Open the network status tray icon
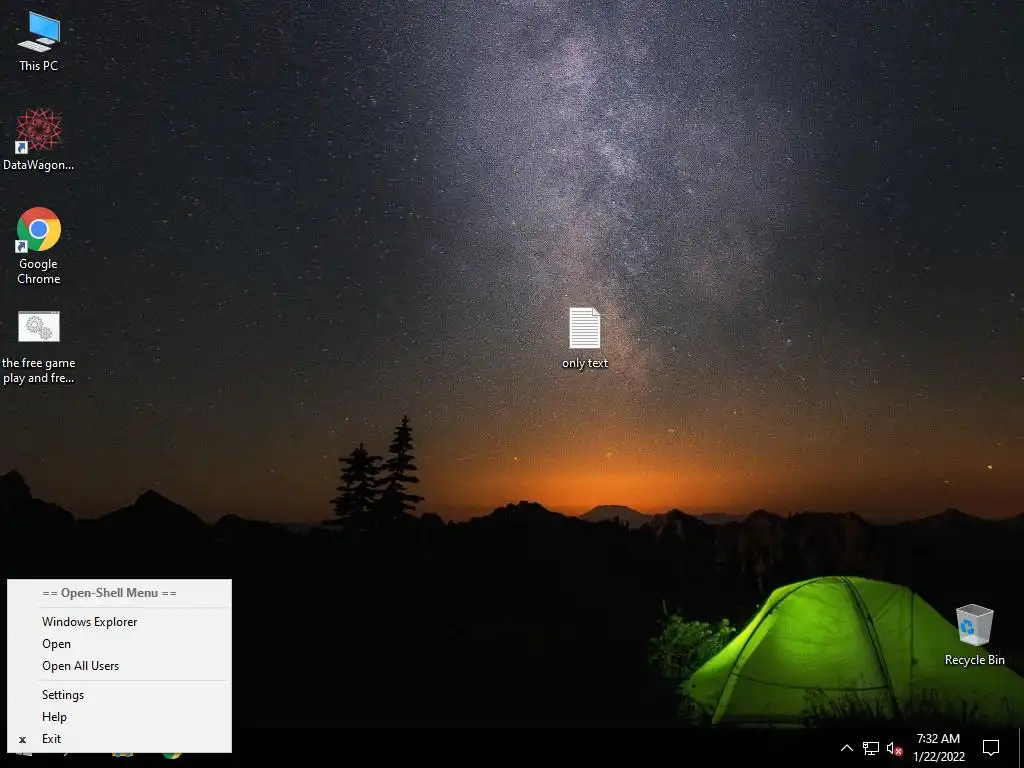This screenshot has width=1024, height=768. 871,748
